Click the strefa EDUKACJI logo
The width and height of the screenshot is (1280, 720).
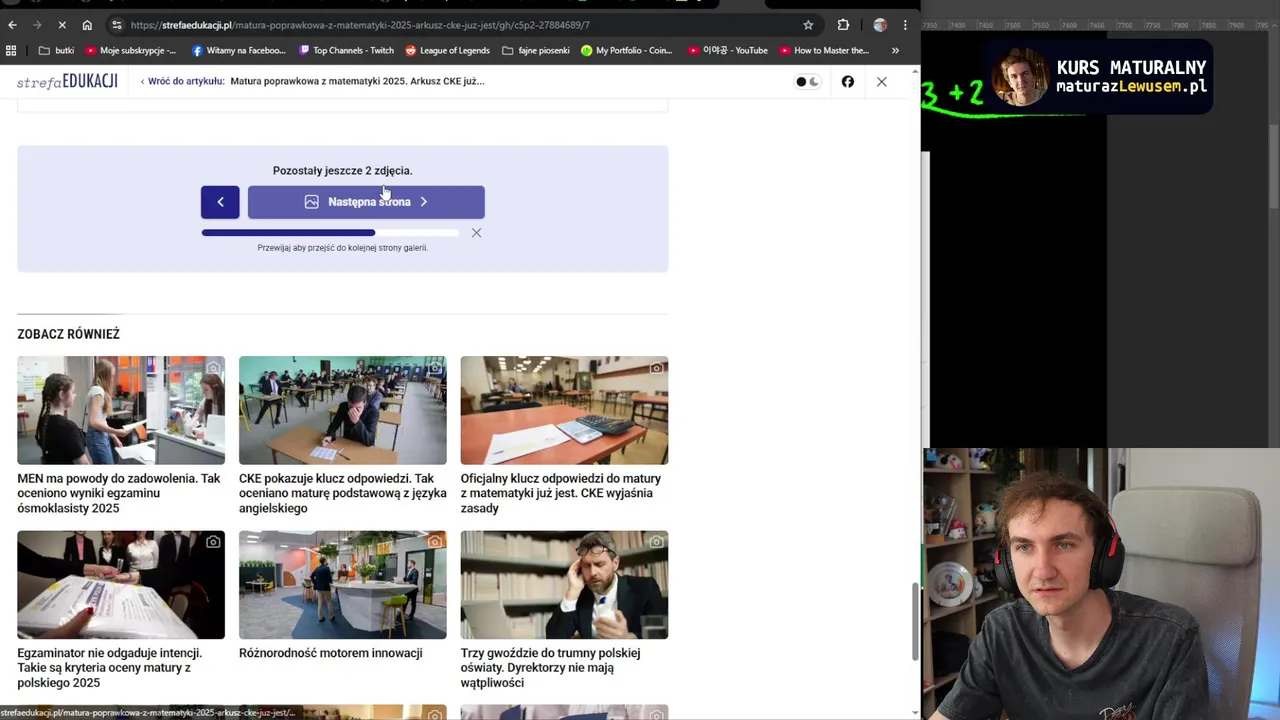coord(67,81)
